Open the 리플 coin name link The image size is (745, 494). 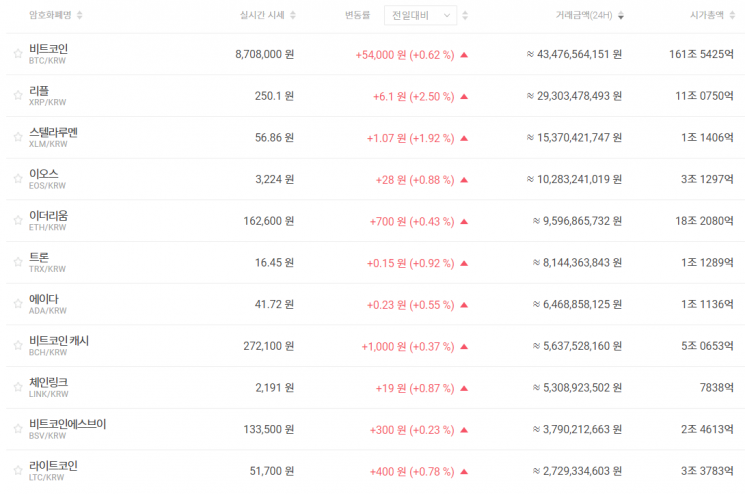pos(39,91)
